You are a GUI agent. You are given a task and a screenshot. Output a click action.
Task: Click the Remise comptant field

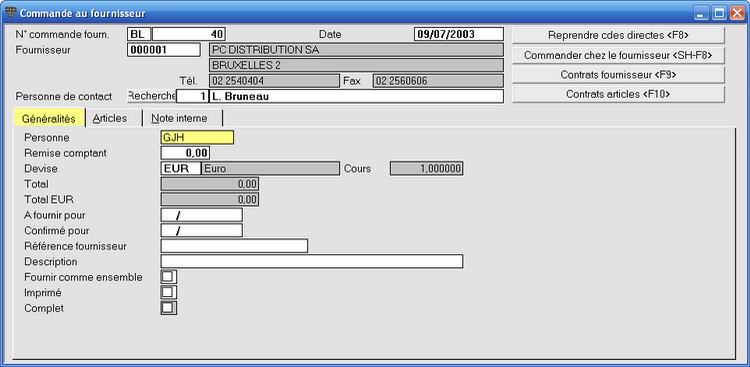186,153
